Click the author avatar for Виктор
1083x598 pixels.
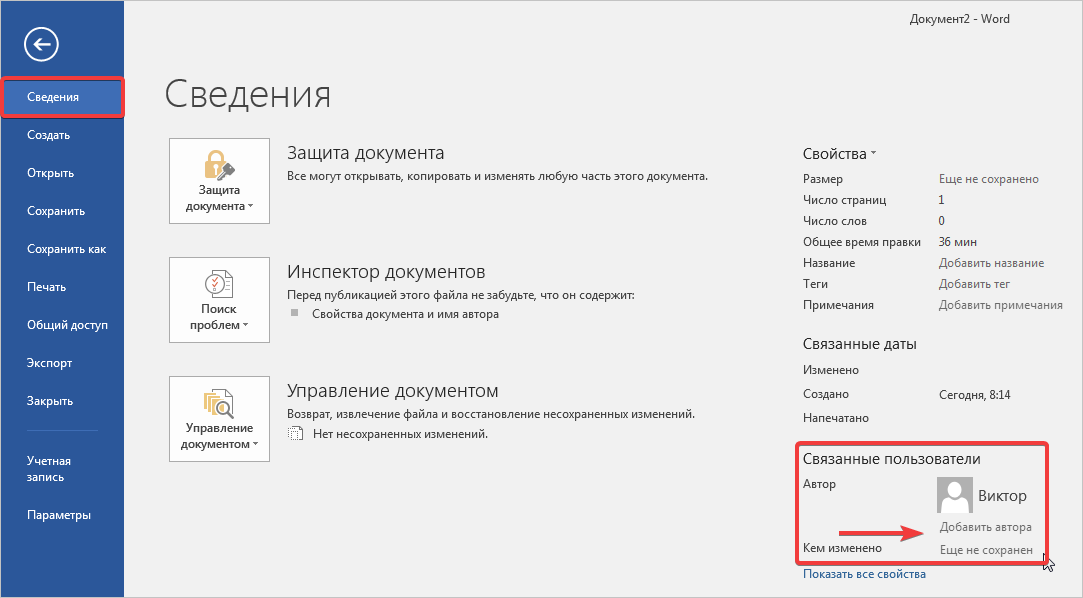tap(954, 496)
